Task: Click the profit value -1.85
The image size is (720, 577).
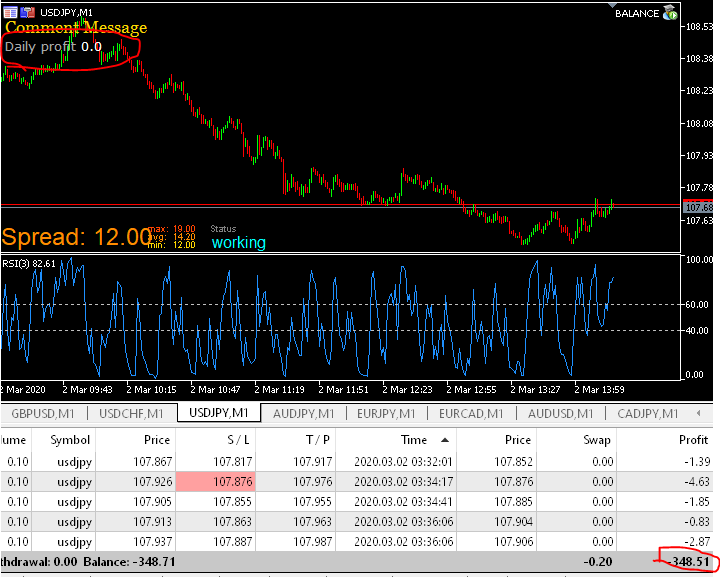Action: coord(697,502)
